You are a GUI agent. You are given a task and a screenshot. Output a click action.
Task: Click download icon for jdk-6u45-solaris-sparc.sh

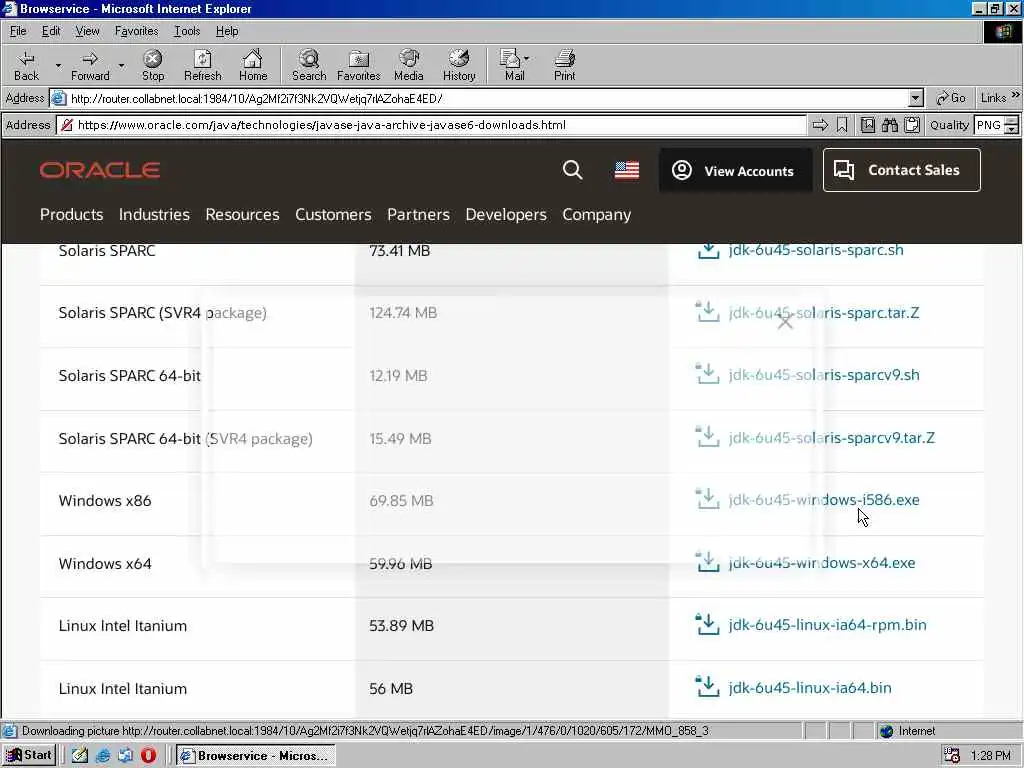pos(708,251)
